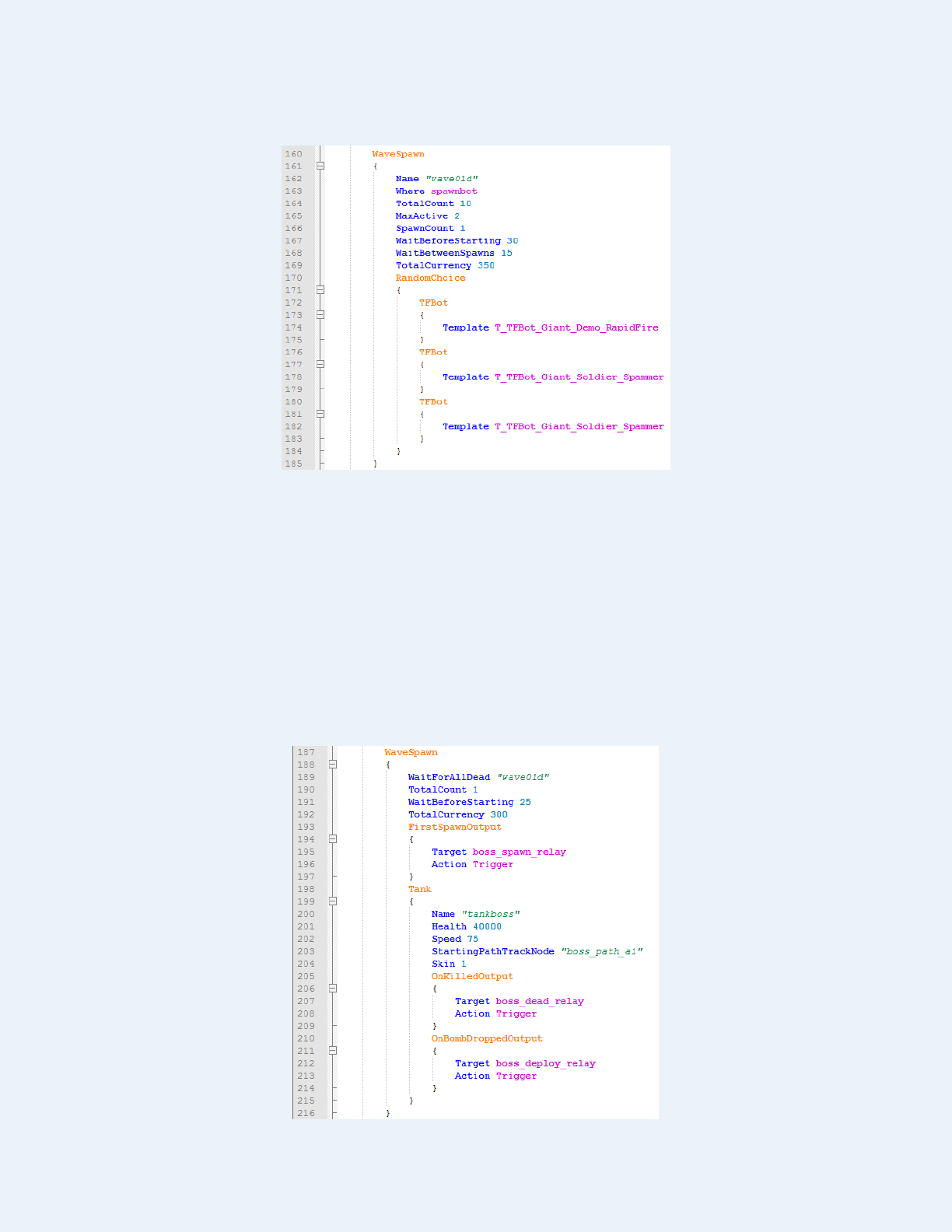The height and width of the screenshot is (1232, 952).
Task: Click the RandomChoice keyword
Action: point(431,278)
